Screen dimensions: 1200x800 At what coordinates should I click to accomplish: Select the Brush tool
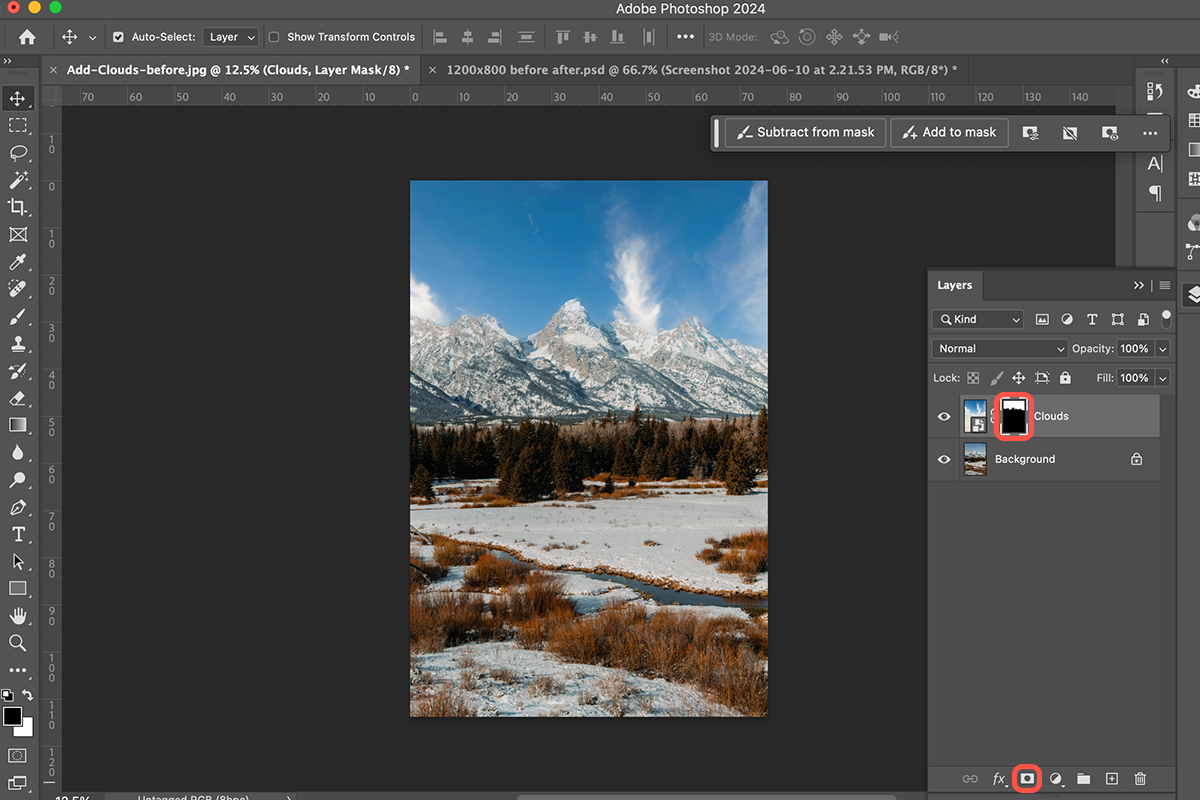pyautogui.click(x=17, y=316)
